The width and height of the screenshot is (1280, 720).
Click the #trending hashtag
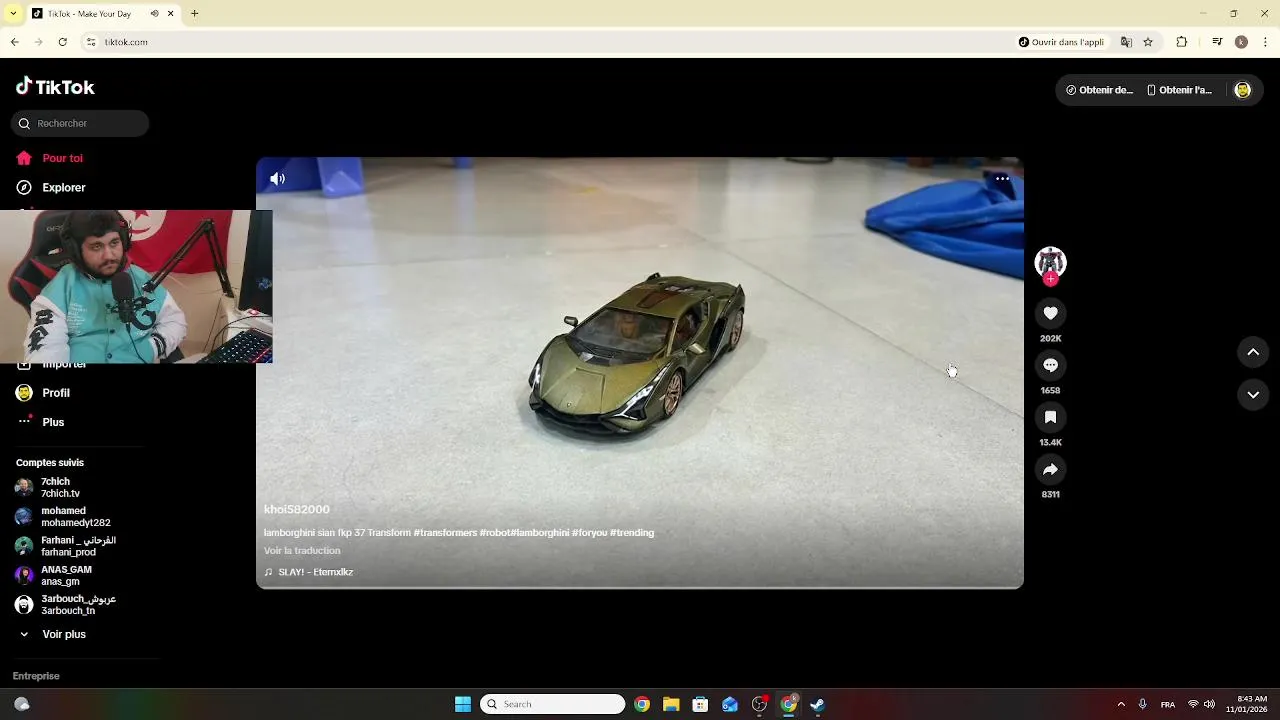click(x=632, y=533)
